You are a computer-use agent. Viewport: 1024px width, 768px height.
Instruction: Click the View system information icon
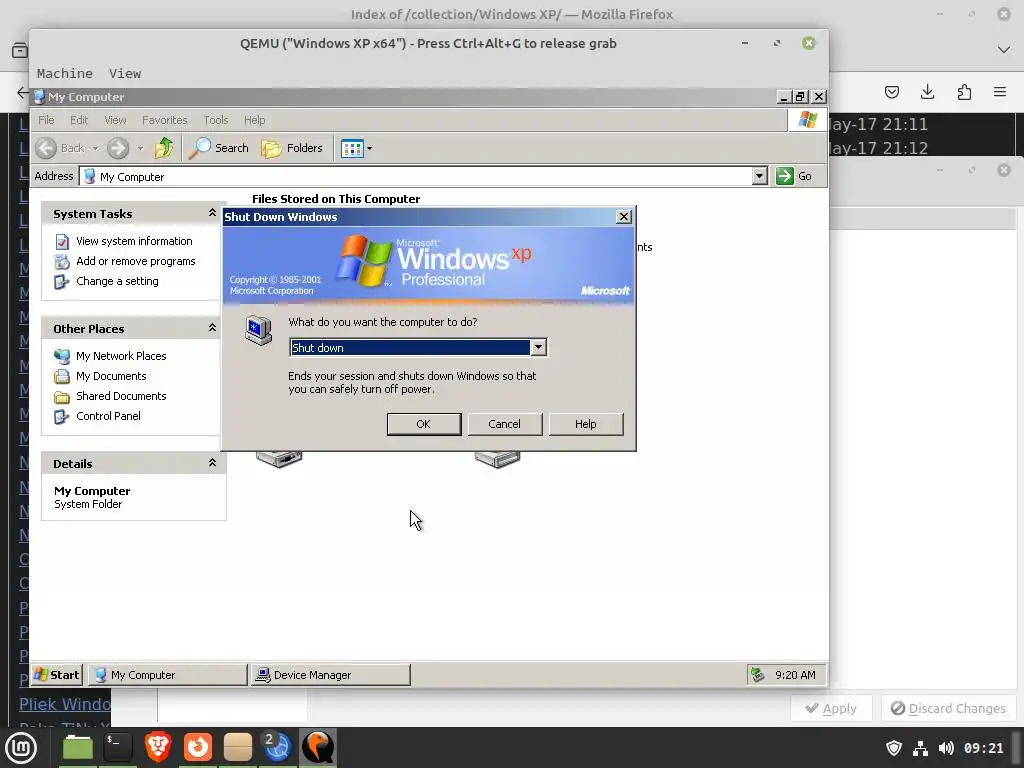pyautogui.click(x=62, y=242)
